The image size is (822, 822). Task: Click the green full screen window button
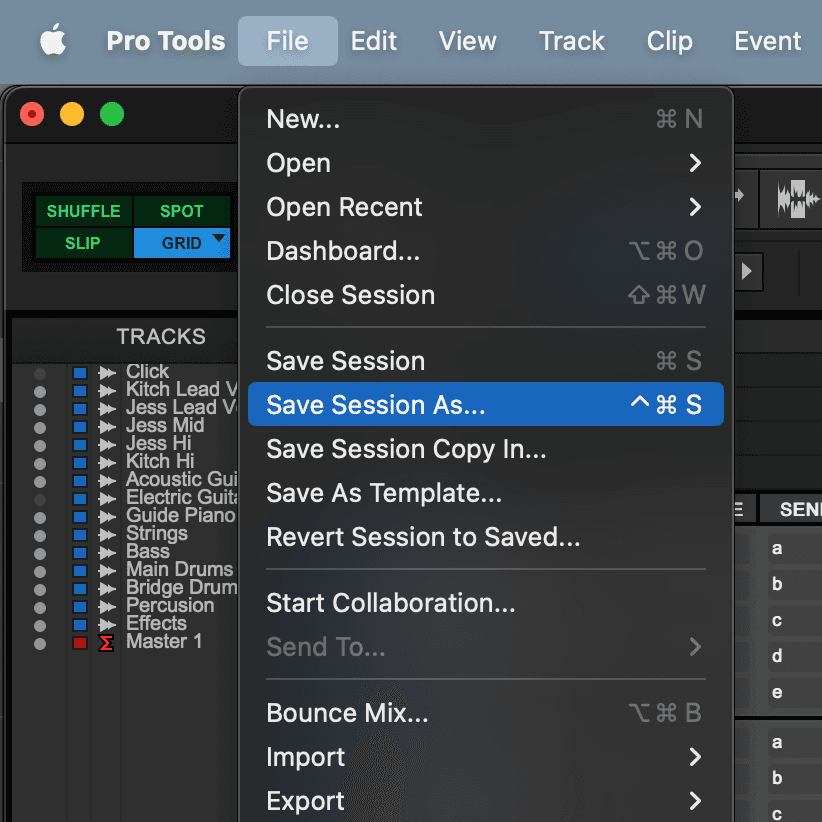[112, 114]
